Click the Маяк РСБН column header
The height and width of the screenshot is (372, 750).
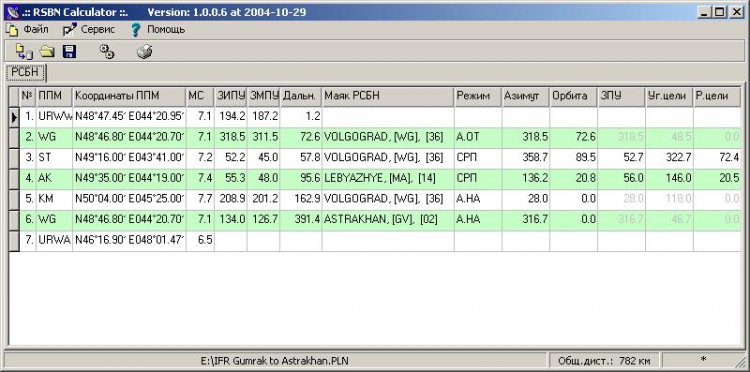pos(388,97)
